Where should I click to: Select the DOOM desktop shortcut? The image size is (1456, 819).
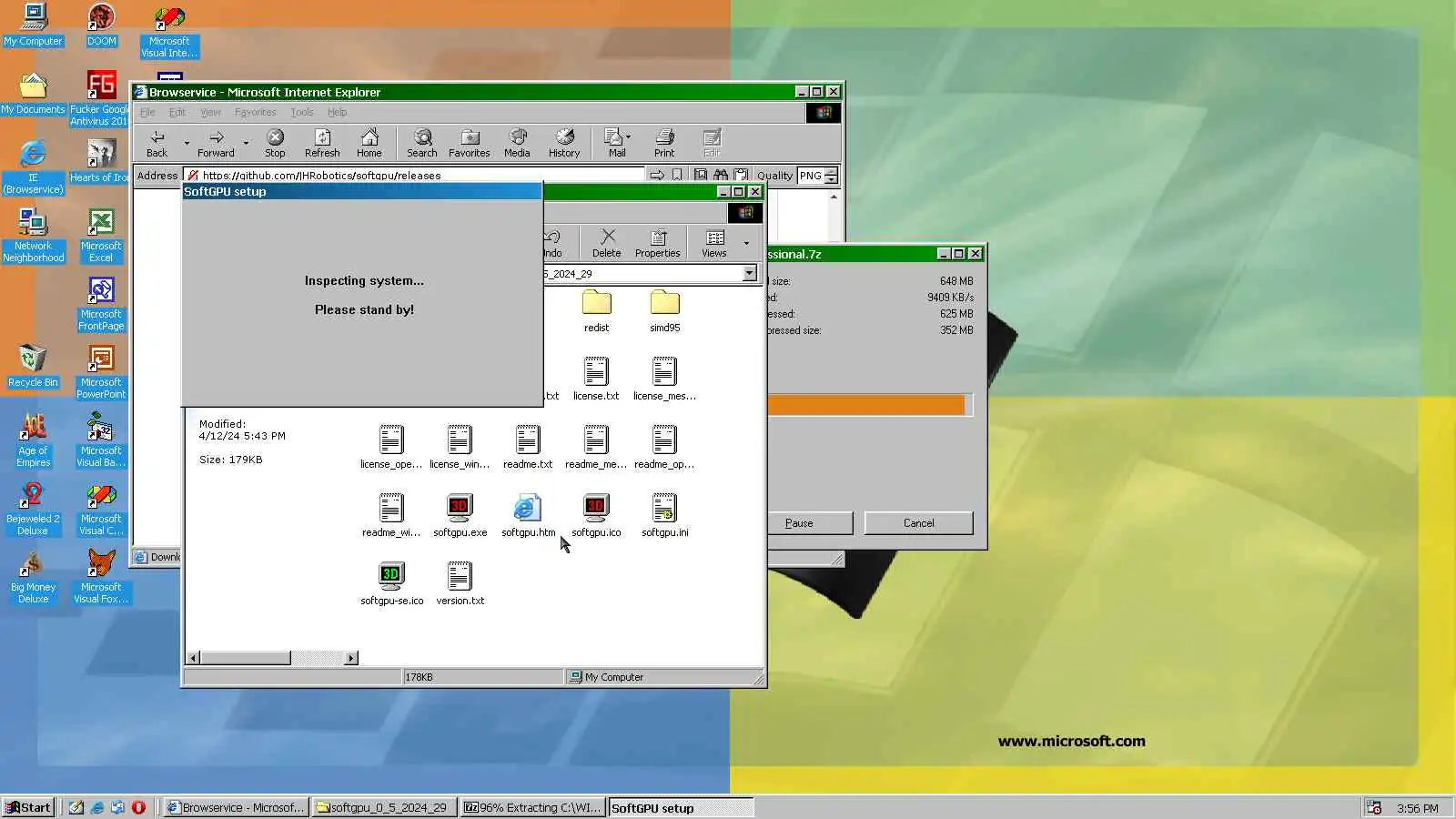tap(101, 25)
